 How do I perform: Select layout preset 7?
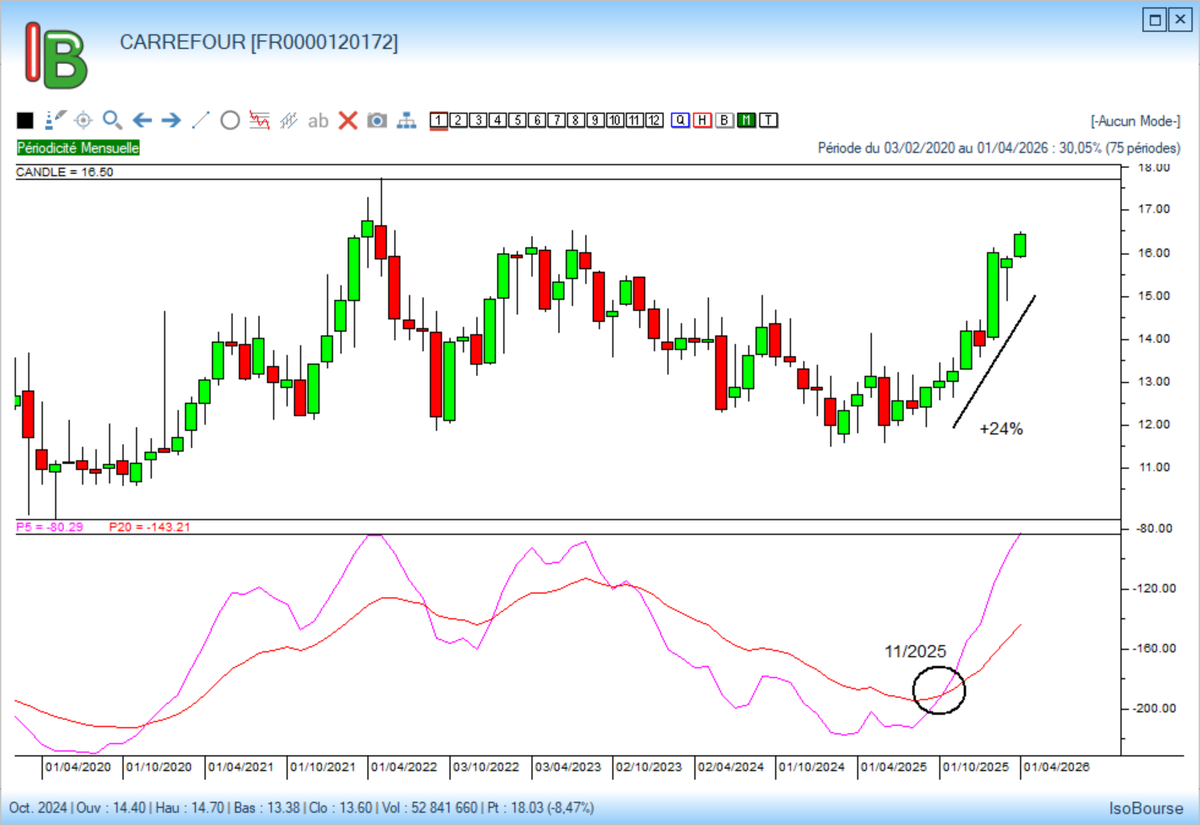556,121
